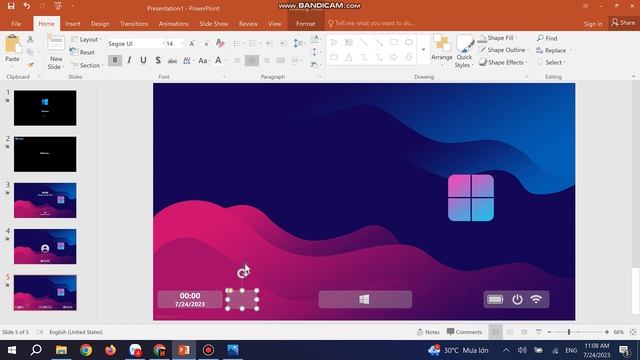Switch to the Animations tab
640x360 pixels.
pyautogui.click(x=173, y=24)
